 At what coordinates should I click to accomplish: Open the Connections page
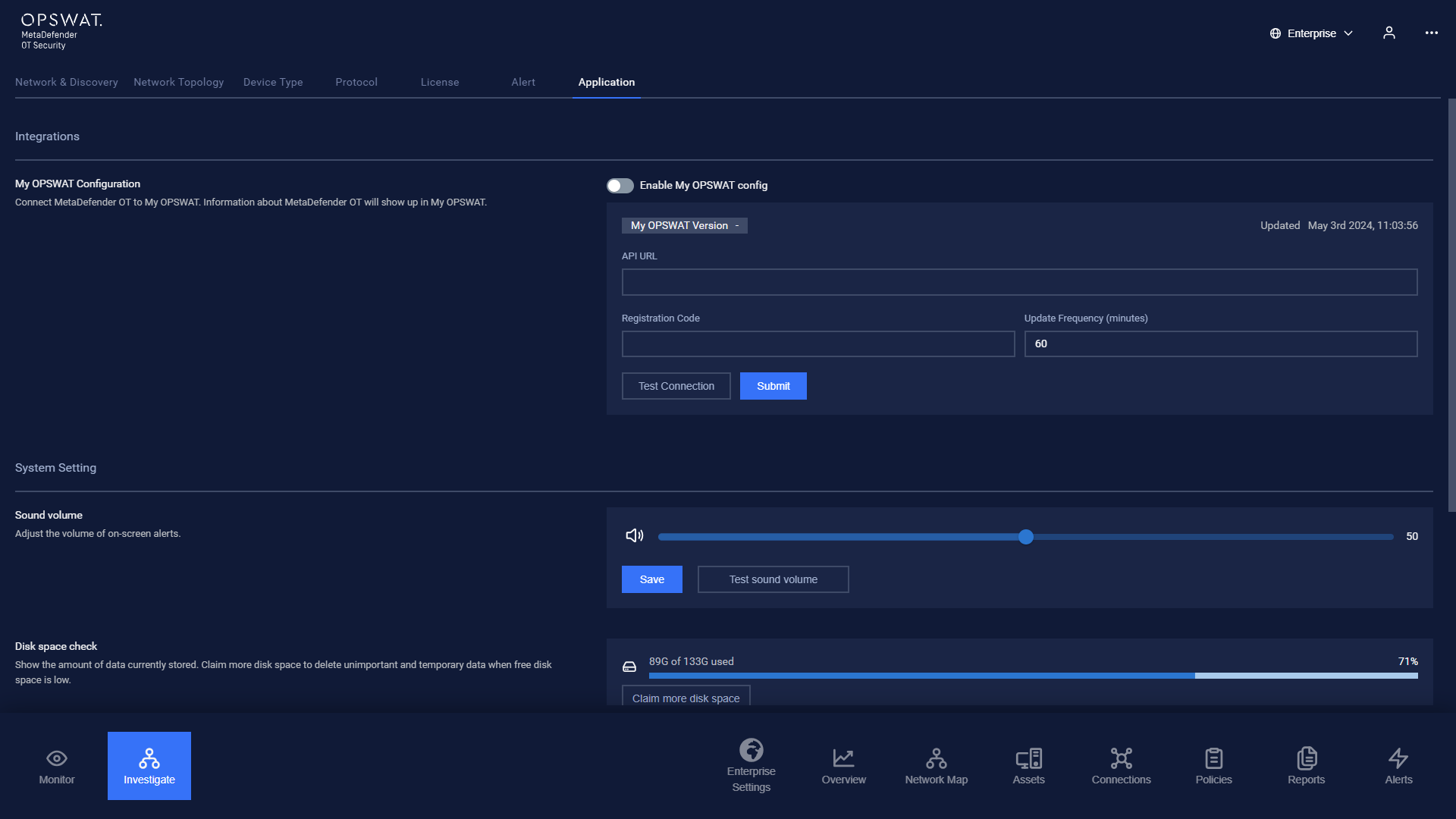click(x=1122, y=766)
